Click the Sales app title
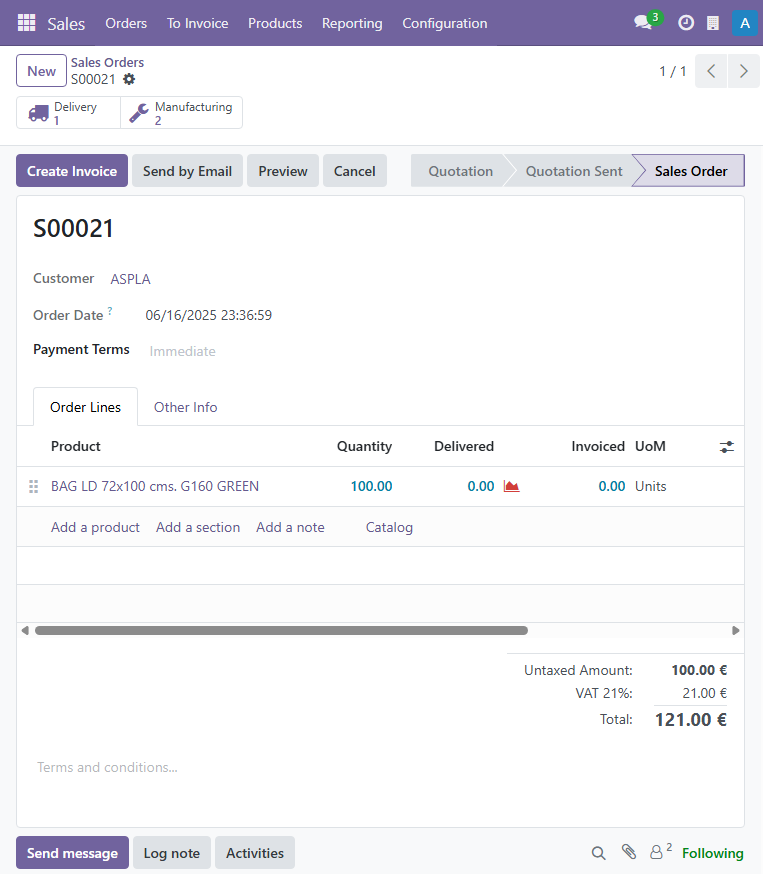763x874 pixels. coord(66,24)
